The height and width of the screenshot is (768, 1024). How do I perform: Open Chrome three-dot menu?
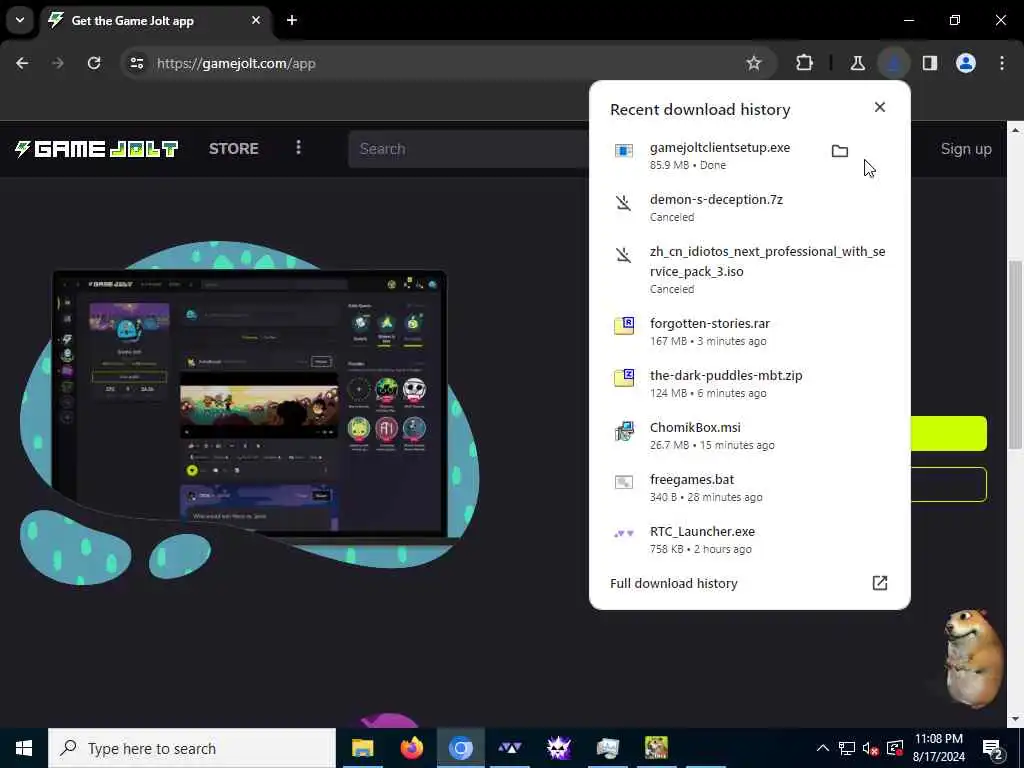tap(1002, 63)
